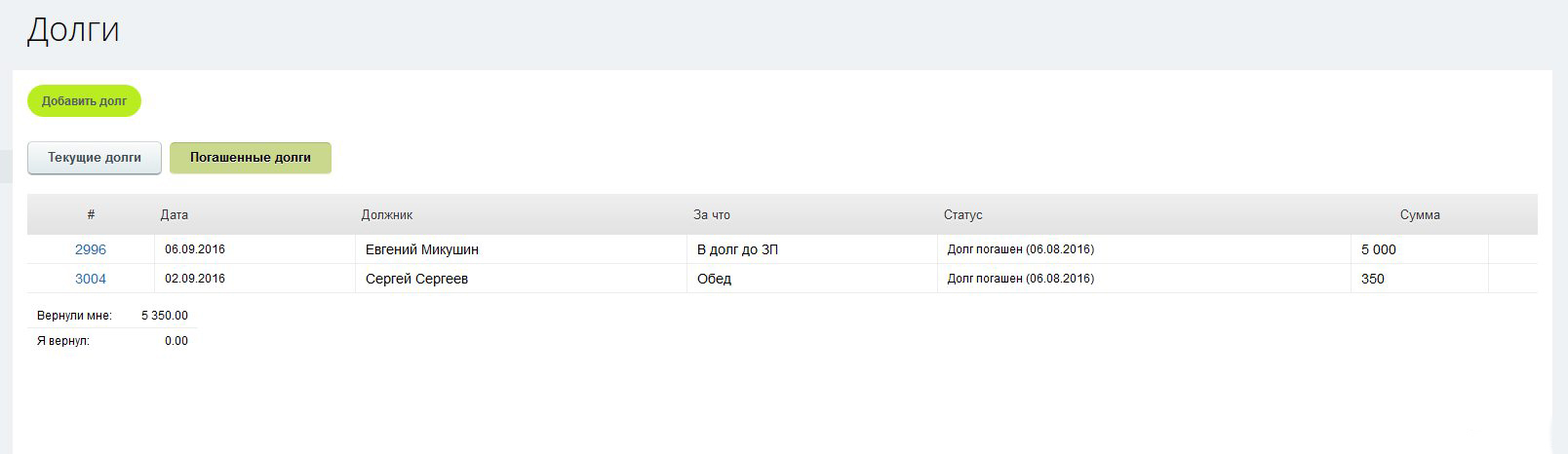Select the Погашенные долги tab

(251, 158)
